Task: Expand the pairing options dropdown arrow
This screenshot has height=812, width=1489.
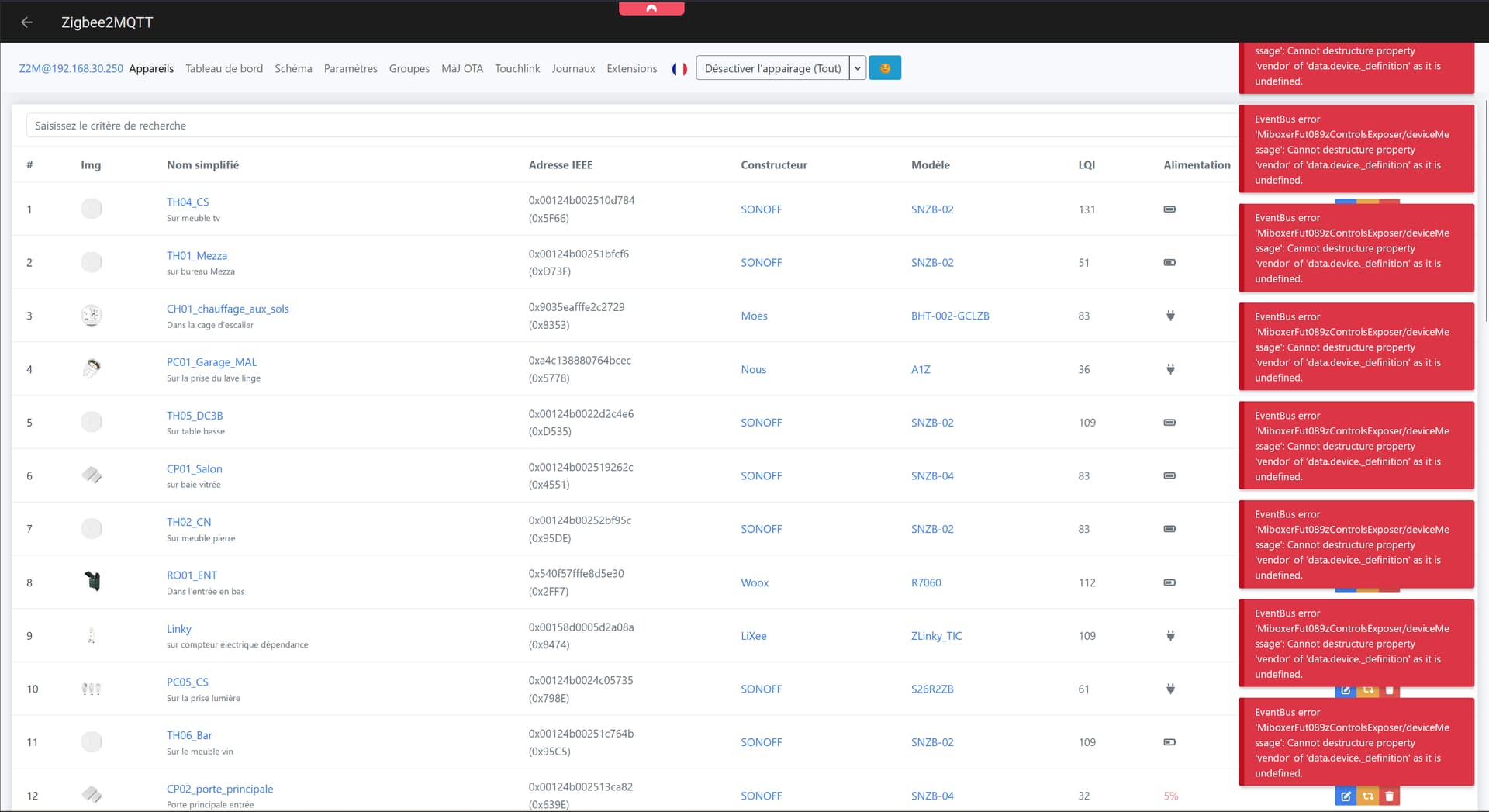Action: tap(858, 68)
